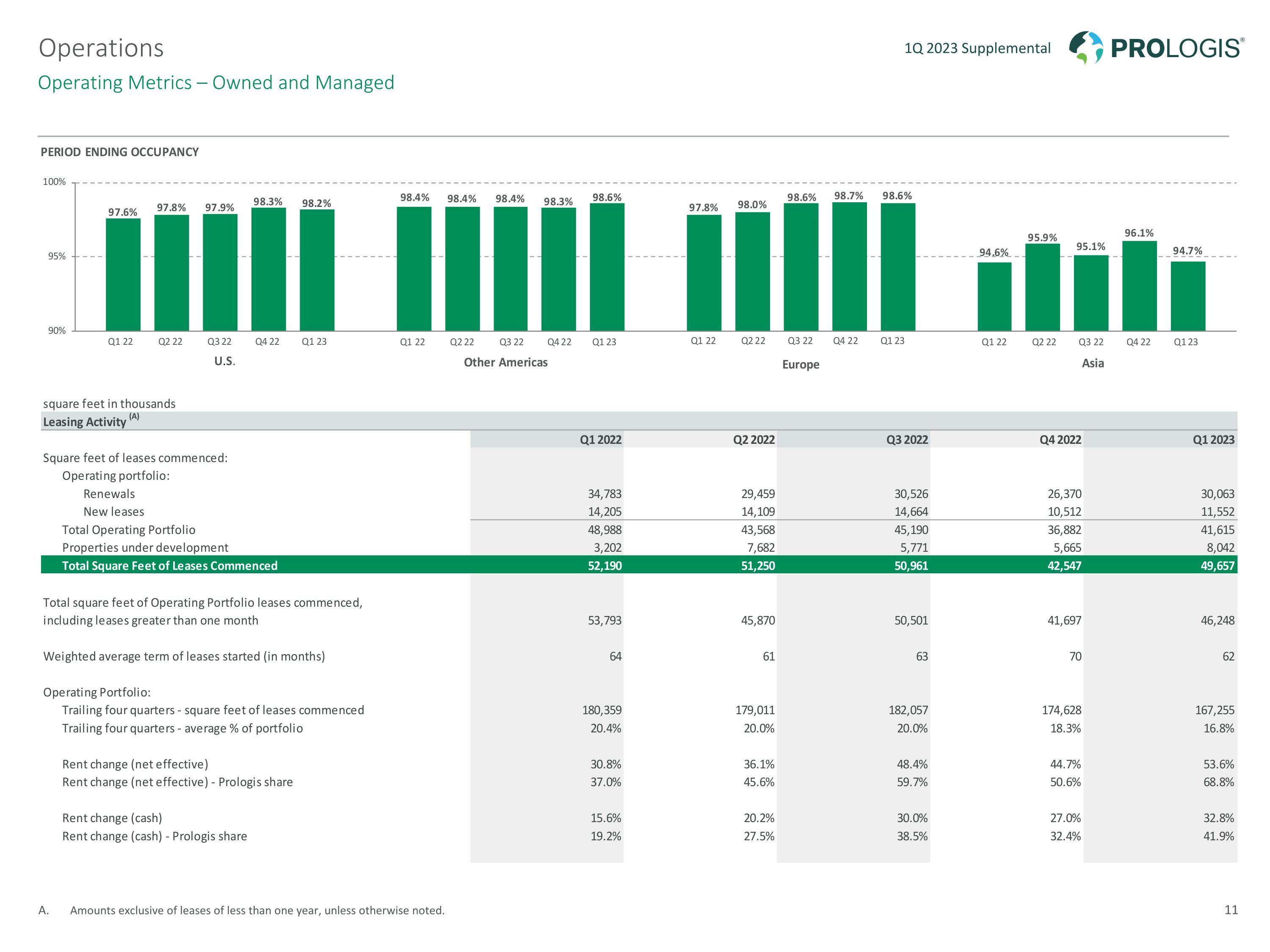Viewport: 1270px width, 952px height.
Task: Click the Europe Q4 22 98.7% bar
Action: [849, 266]
